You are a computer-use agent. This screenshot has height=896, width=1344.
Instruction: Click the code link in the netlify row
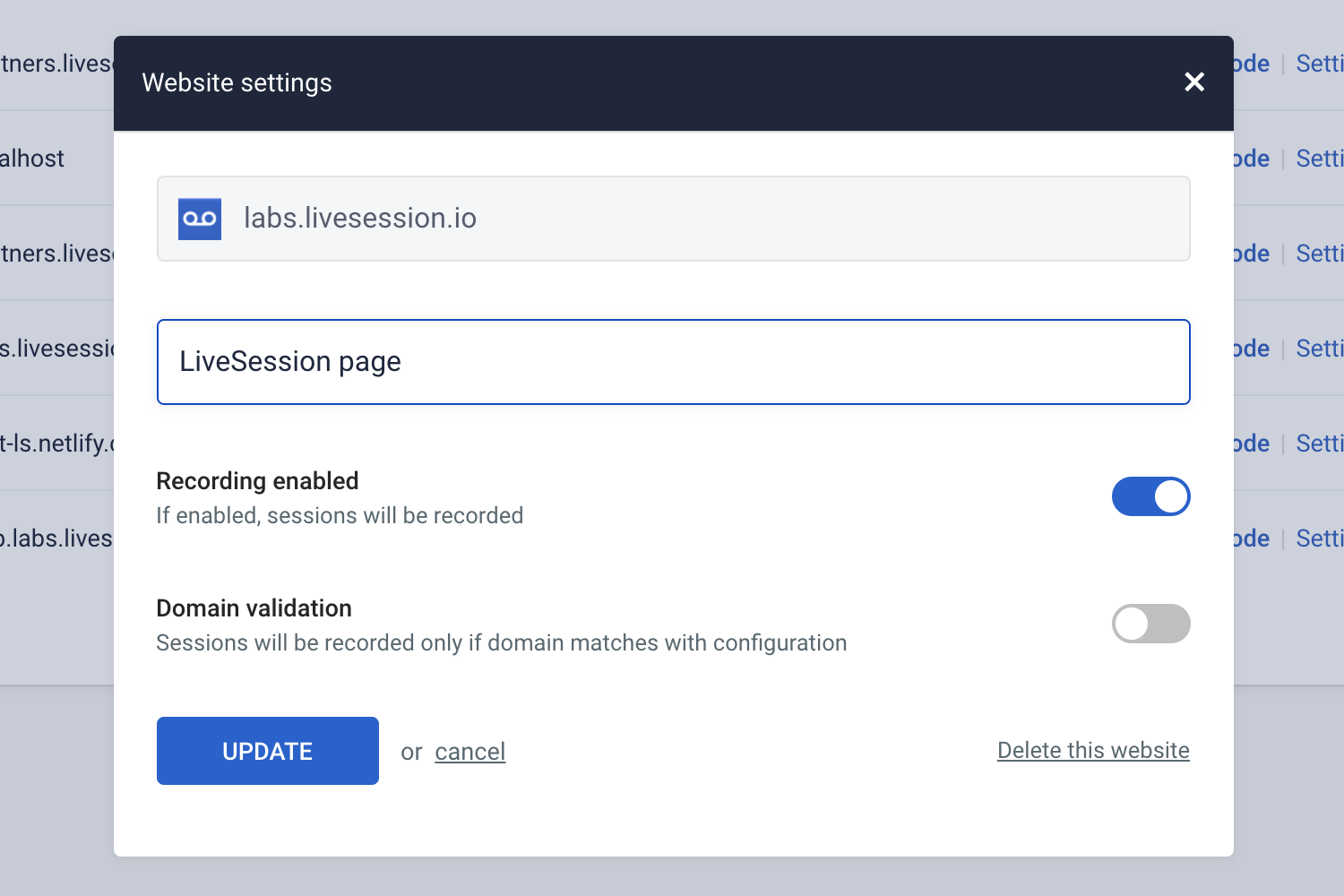click(x=1252, y=444)
